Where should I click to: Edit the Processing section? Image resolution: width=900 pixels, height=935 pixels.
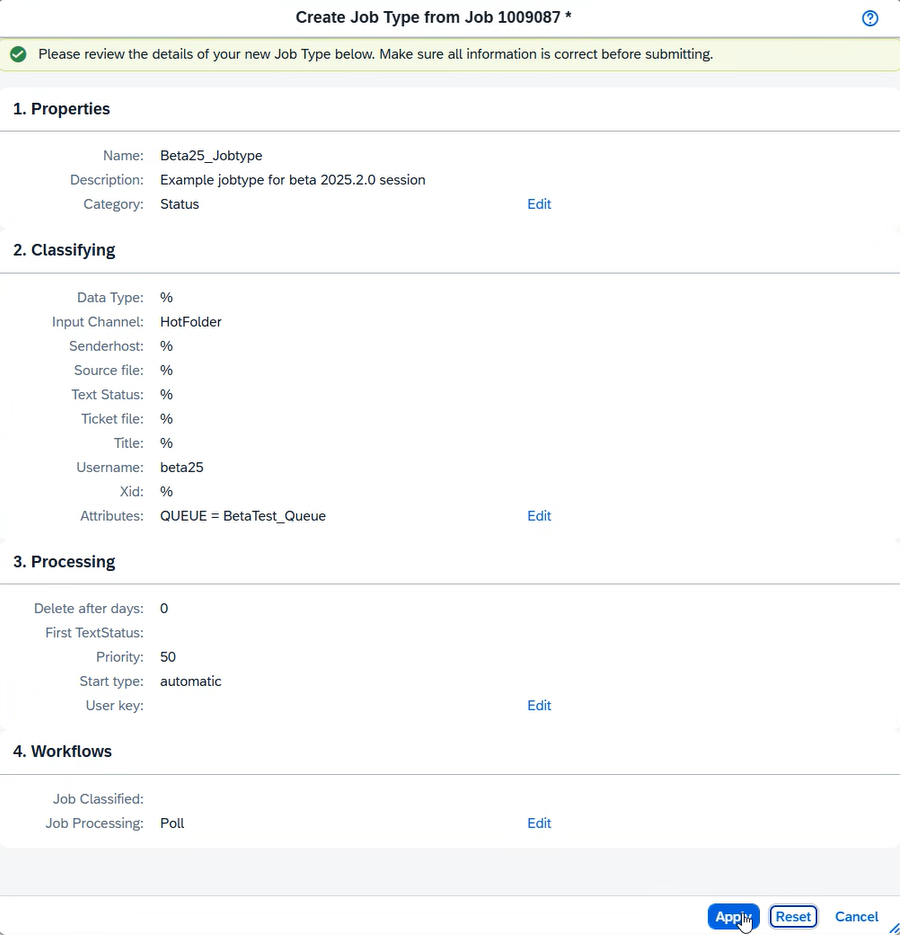(x=539, y=705)
